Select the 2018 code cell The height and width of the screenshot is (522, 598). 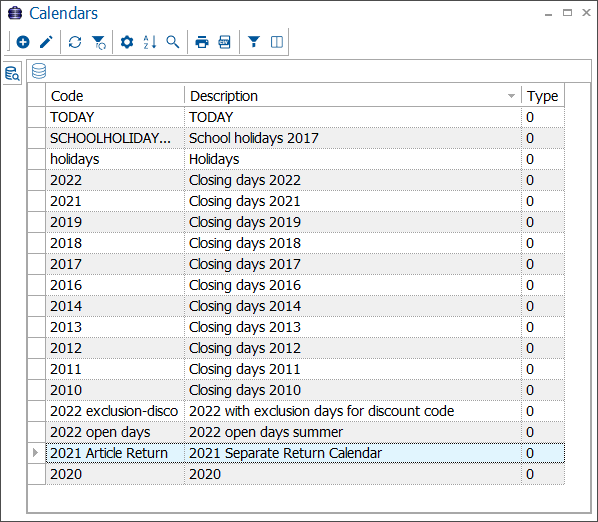tap(115, 243)
